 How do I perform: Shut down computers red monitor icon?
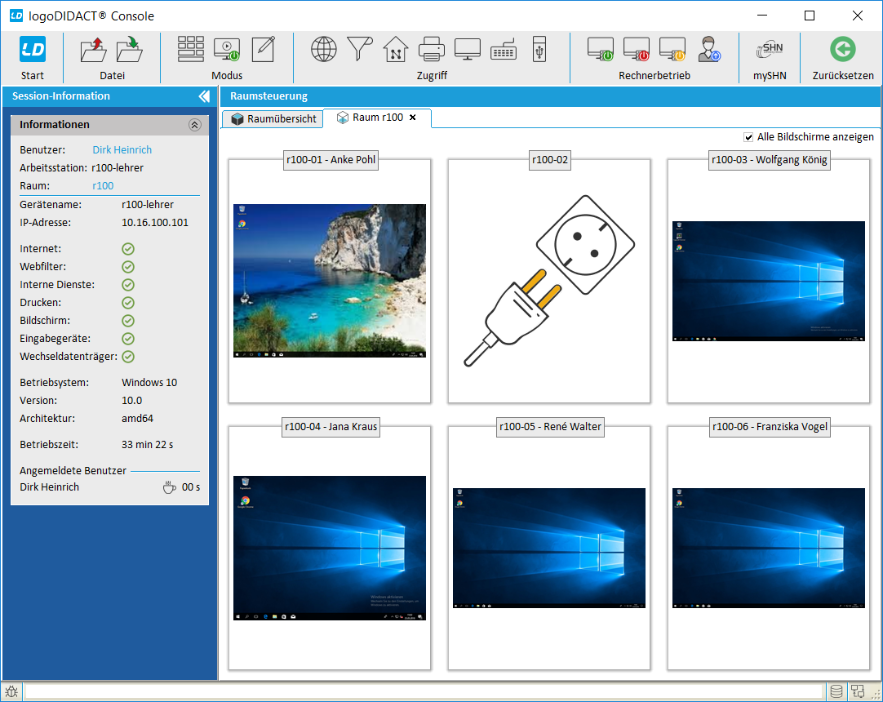click(637, 49)
